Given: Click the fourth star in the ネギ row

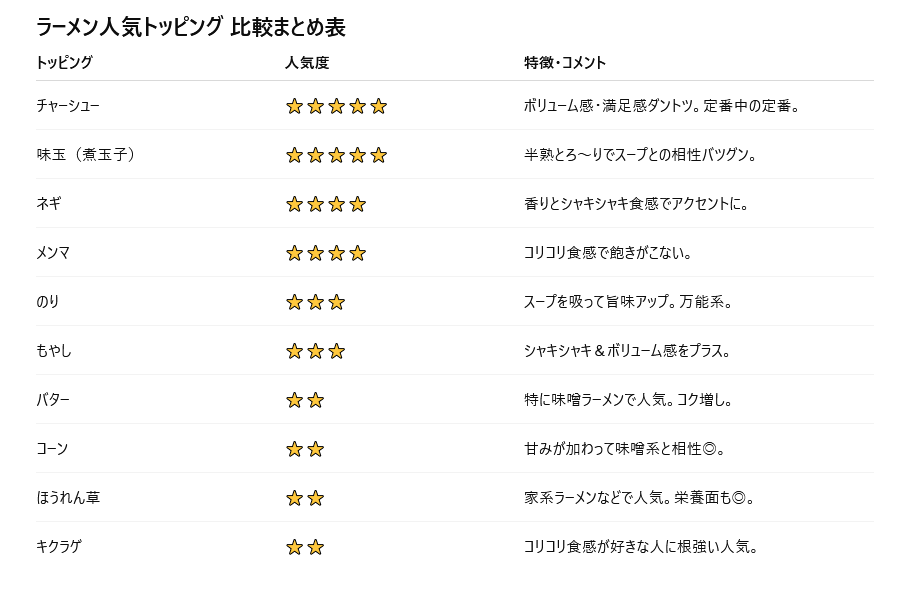Looking at the screenshot, I should (x=357, y=204).
